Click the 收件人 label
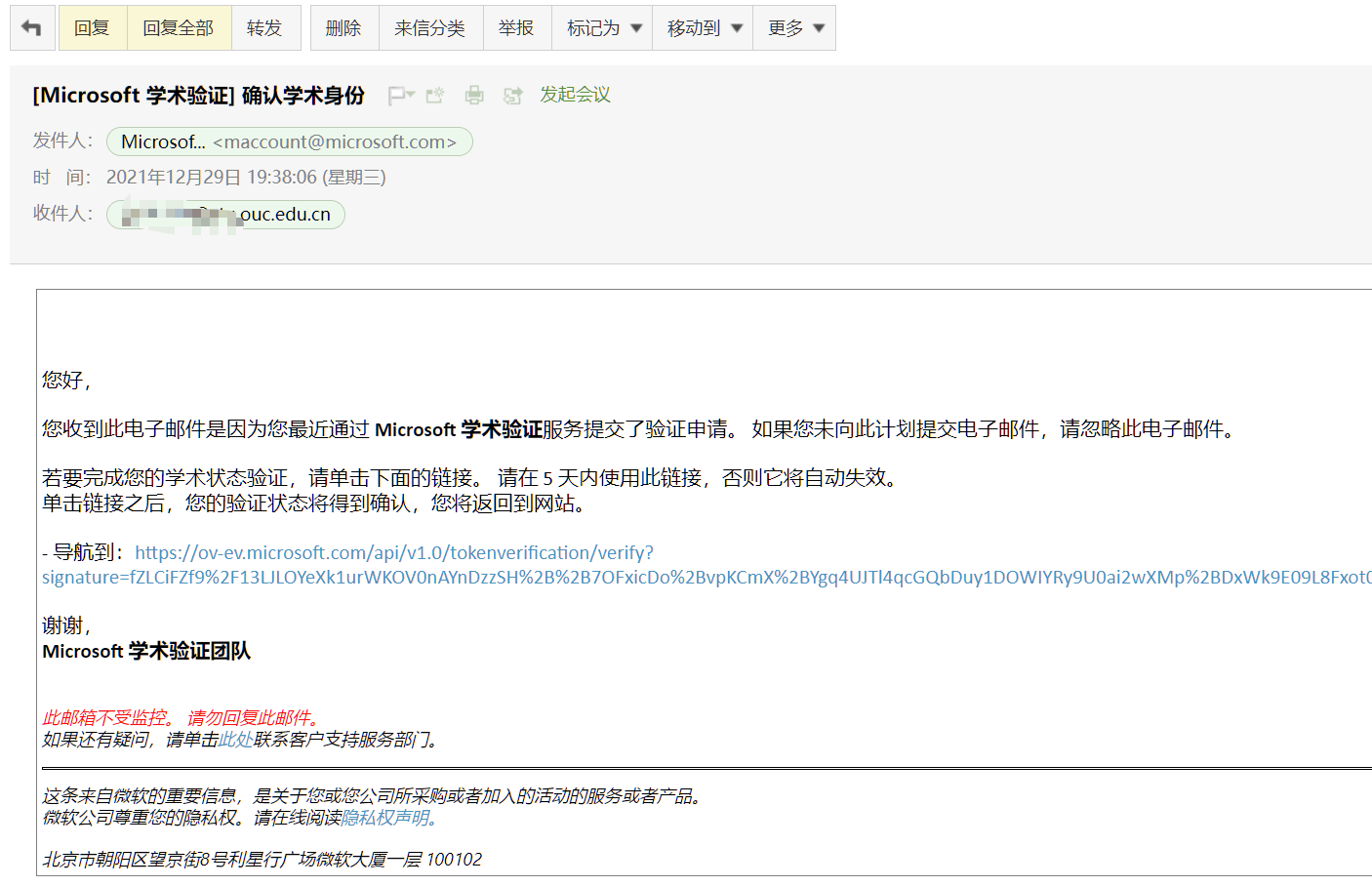This screenshot has height=886, width=1372. [62, 213]
